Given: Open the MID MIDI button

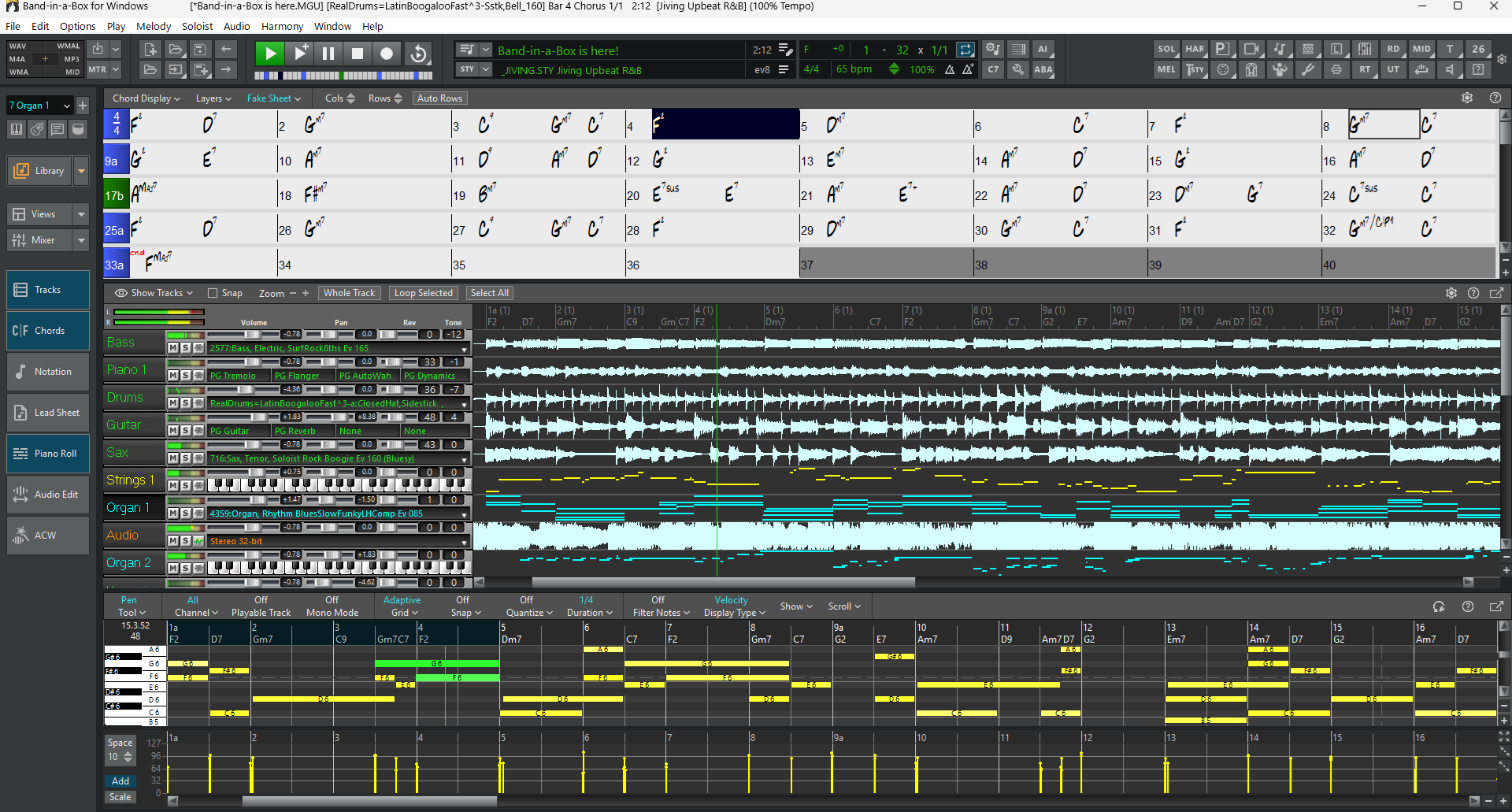Looking at the screenshot, I should click(x=1421, y=49).
